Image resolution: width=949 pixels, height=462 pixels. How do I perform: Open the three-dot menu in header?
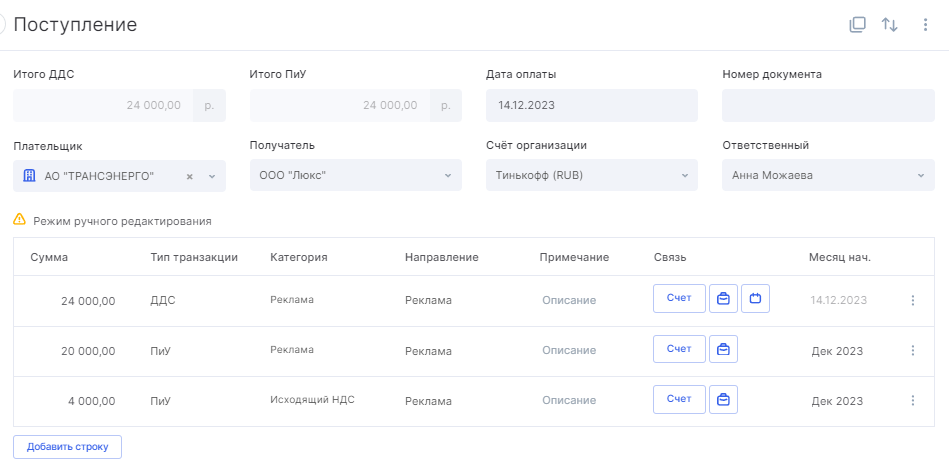(925, 25)
